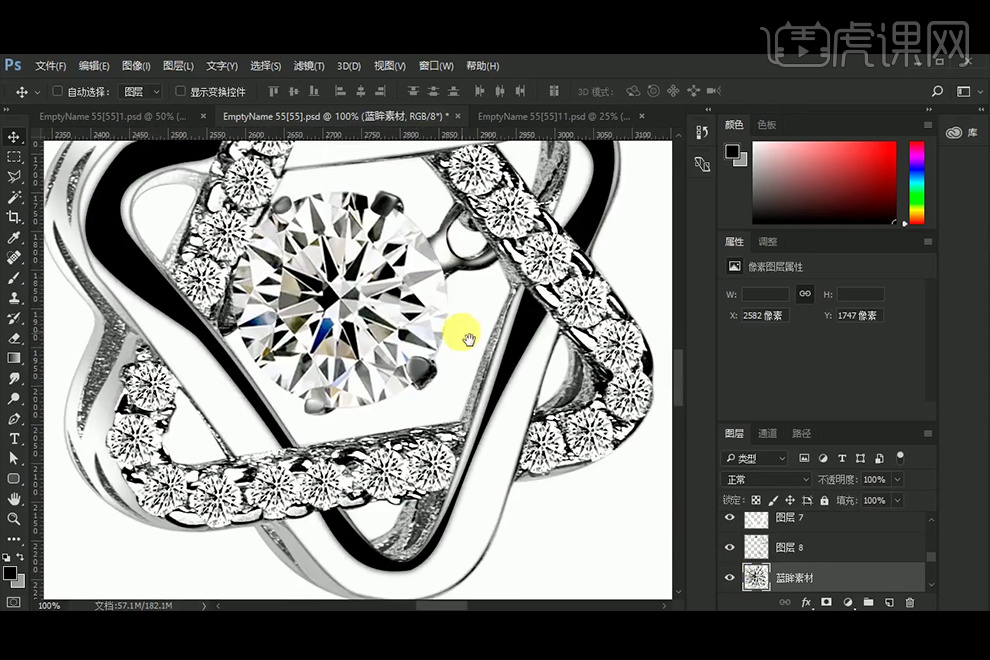Hide the 蓝眸素材 layer

point(730,577)
